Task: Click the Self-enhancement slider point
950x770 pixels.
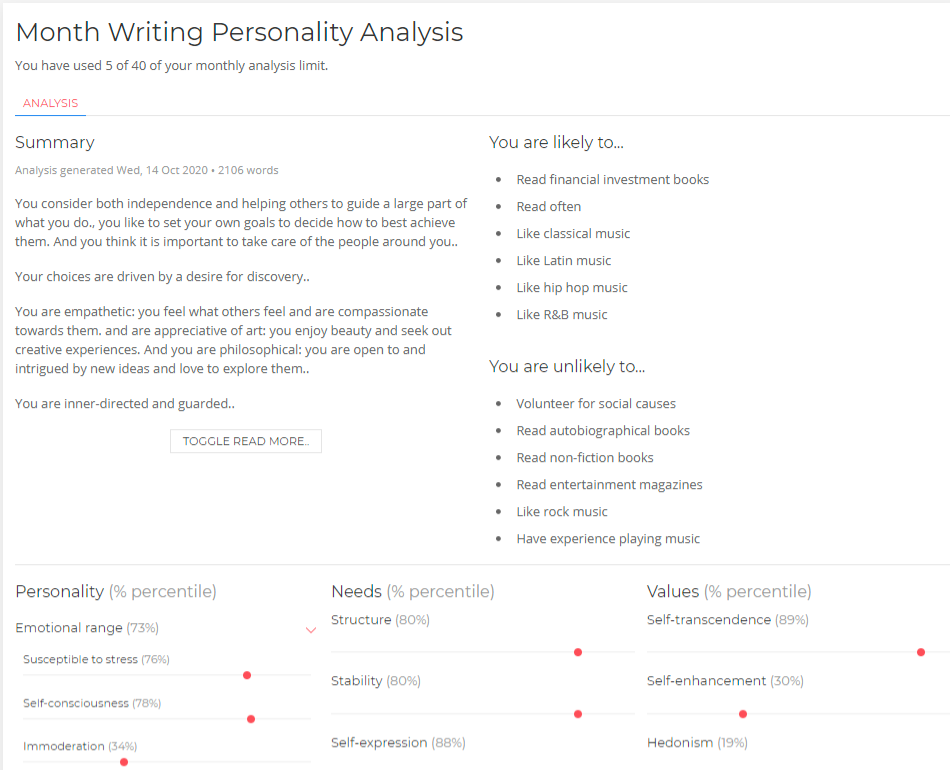Action: [x=743, y=713]
